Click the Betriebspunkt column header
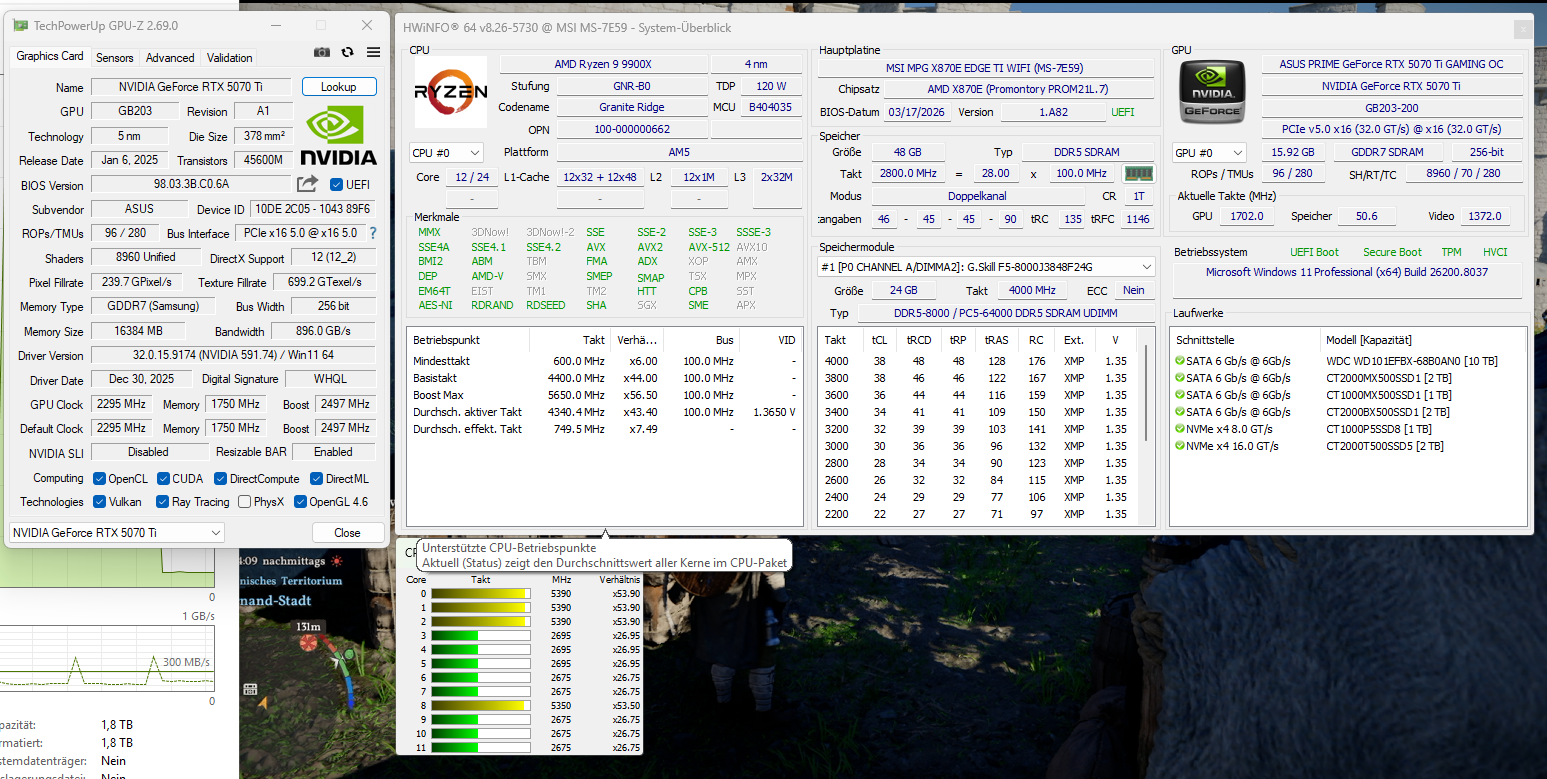This screenshot has height=779, width=1547. 468,340
